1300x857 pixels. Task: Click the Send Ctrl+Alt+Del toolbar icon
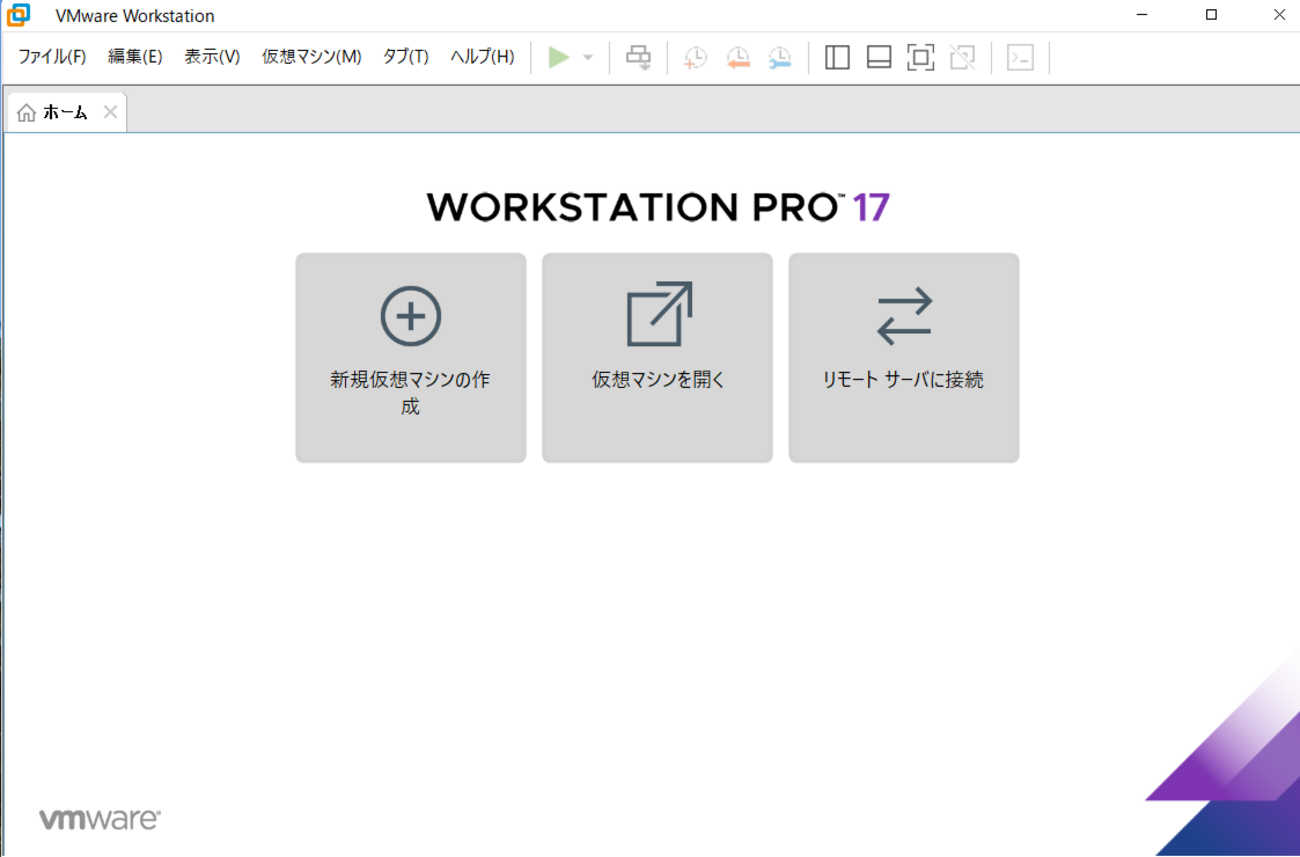pyautogui.click(x=638, y=58)
